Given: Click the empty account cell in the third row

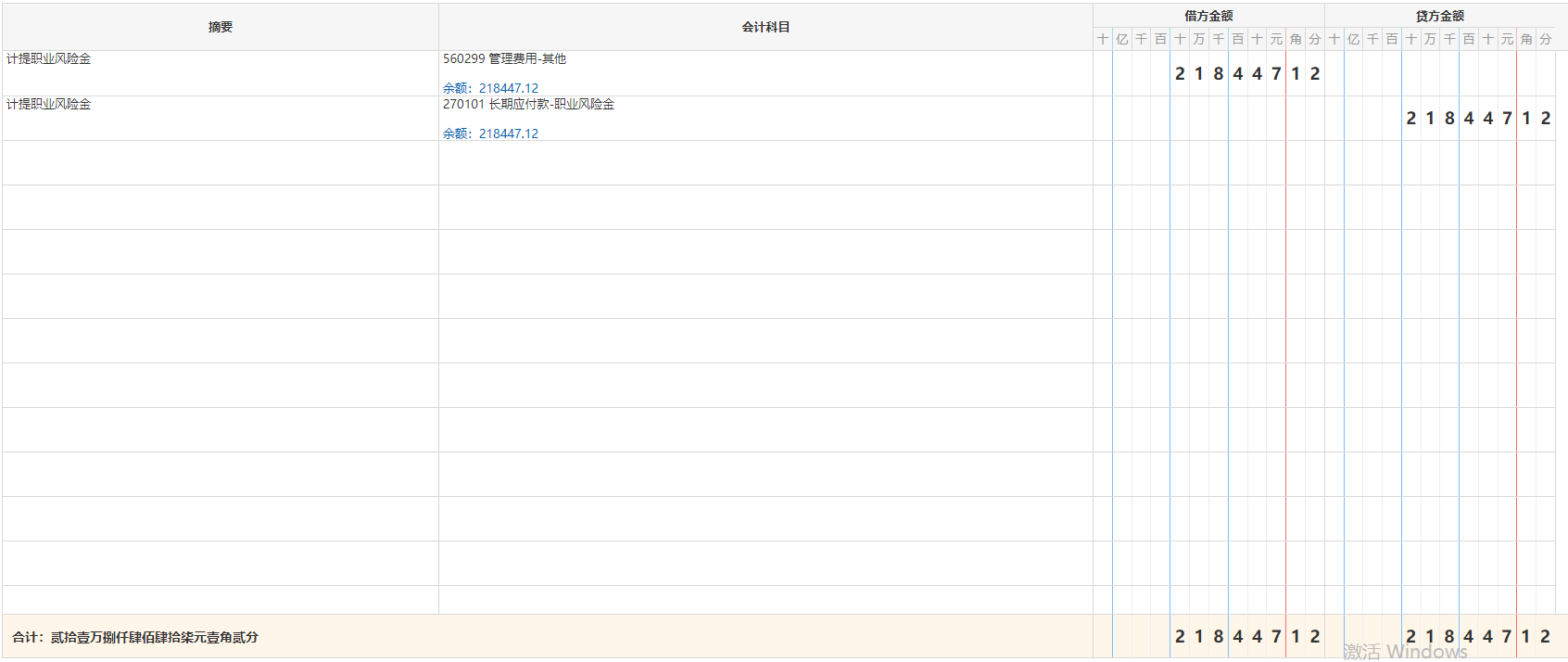Looking at the screenshot, I should (765, 163).
